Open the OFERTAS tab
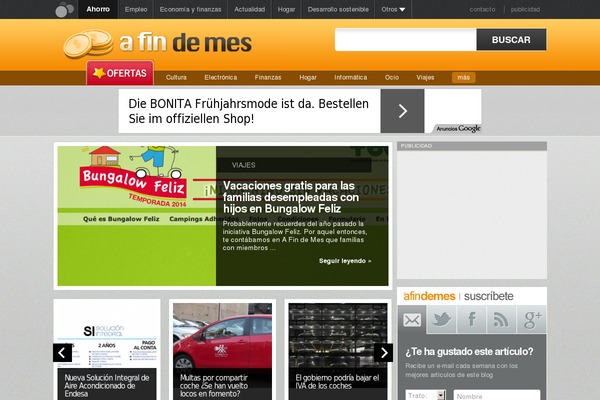Image resolution: width=600 pixels, height=400 pixels. tap(120, 73)
